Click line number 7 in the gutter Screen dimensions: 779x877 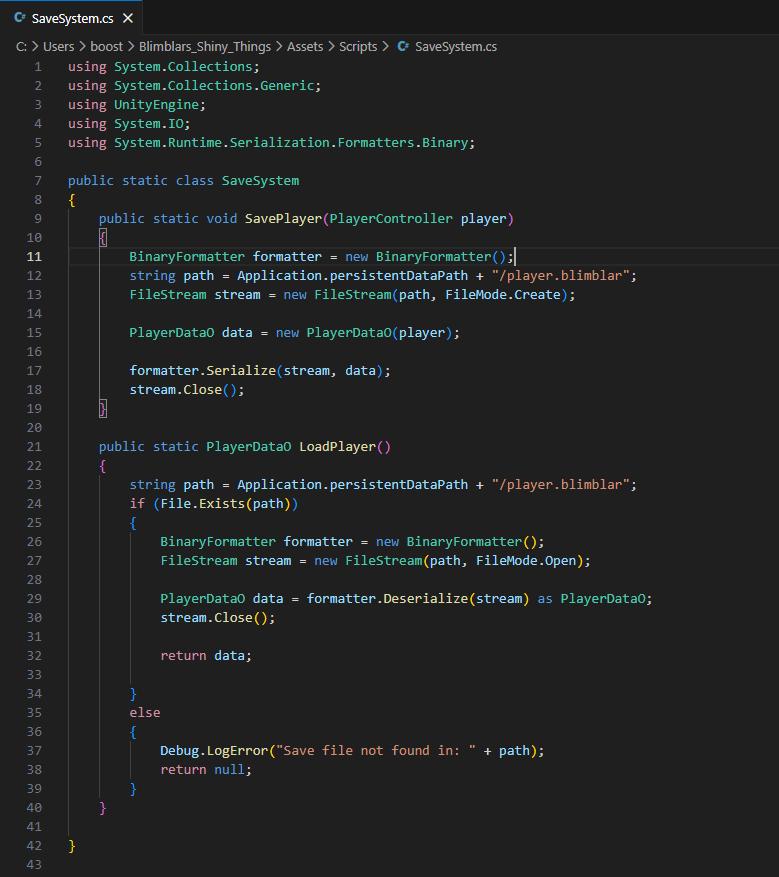click(38, 180)
